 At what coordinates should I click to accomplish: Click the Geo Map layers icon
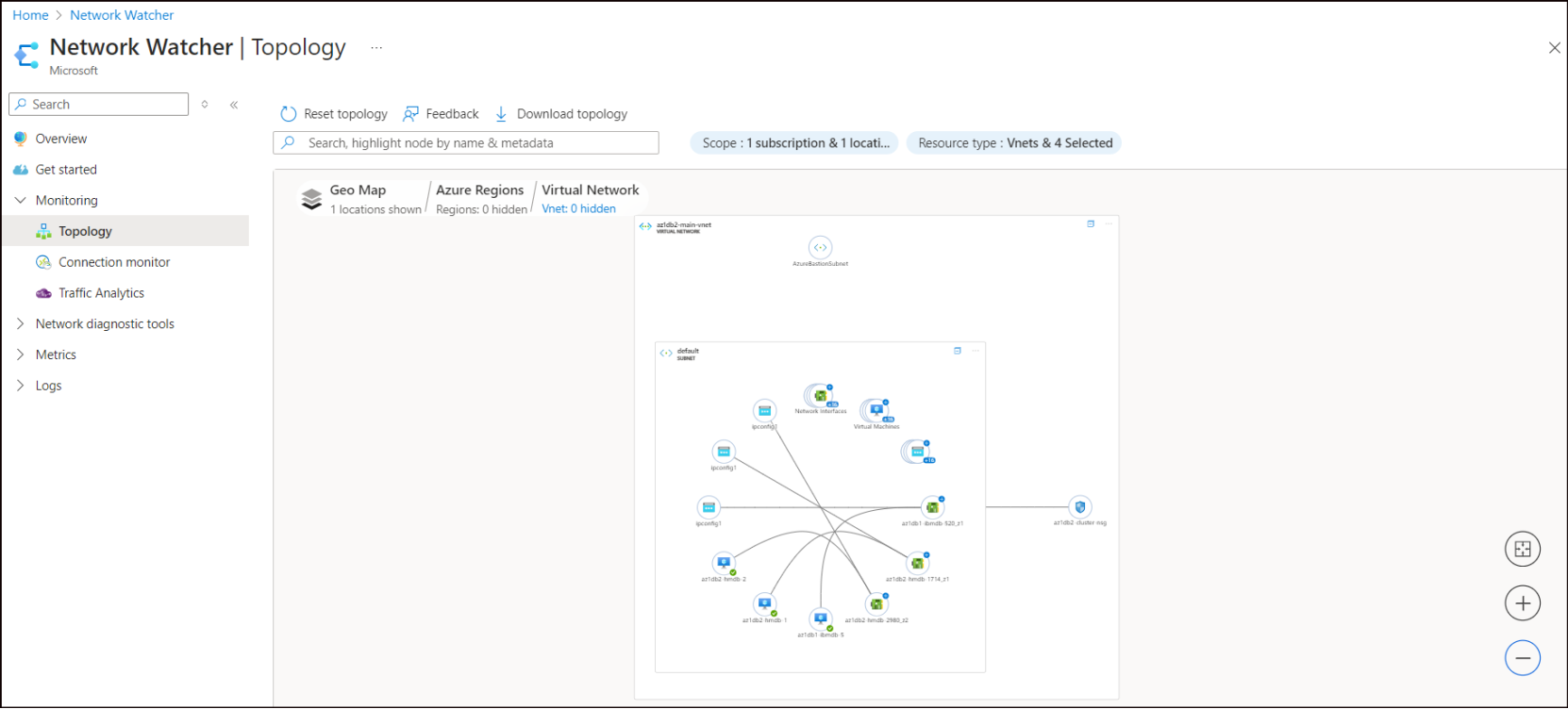click(311, 198)
